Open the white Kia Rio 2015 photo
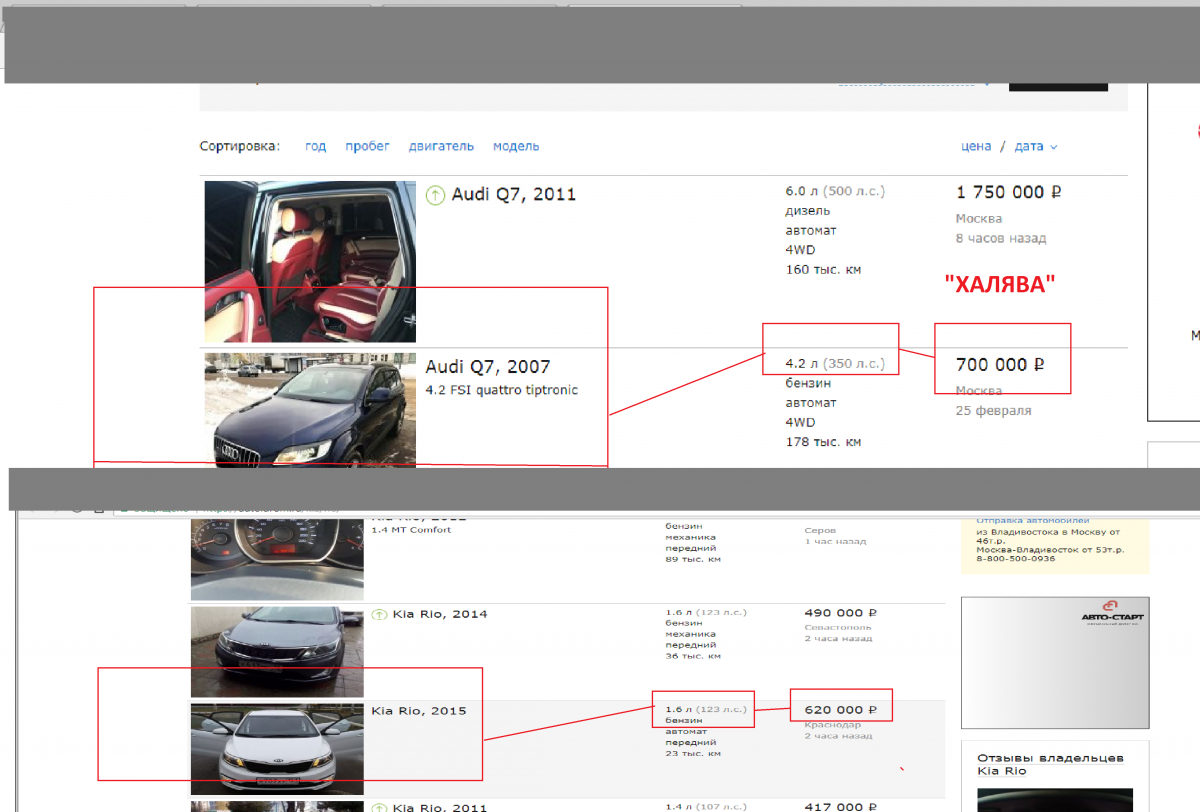 coord(277,749)
